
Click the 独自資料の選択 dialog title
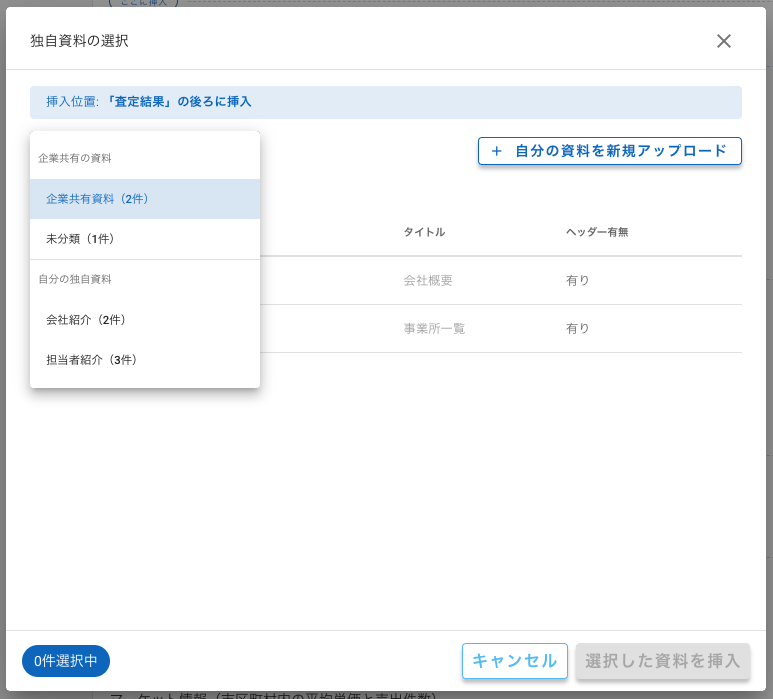79,41
